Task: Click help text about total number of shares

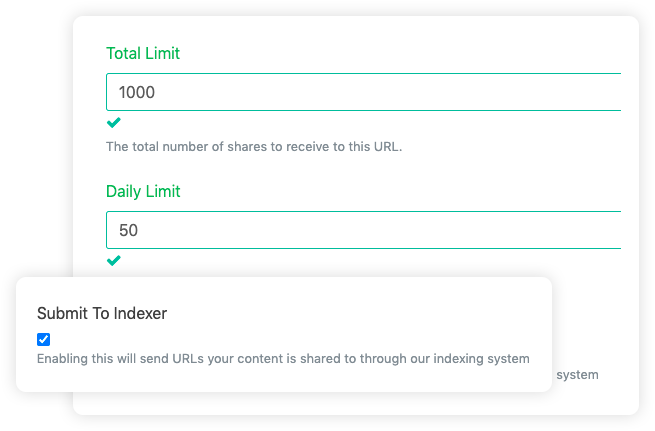Action: (x=253, y=146)
